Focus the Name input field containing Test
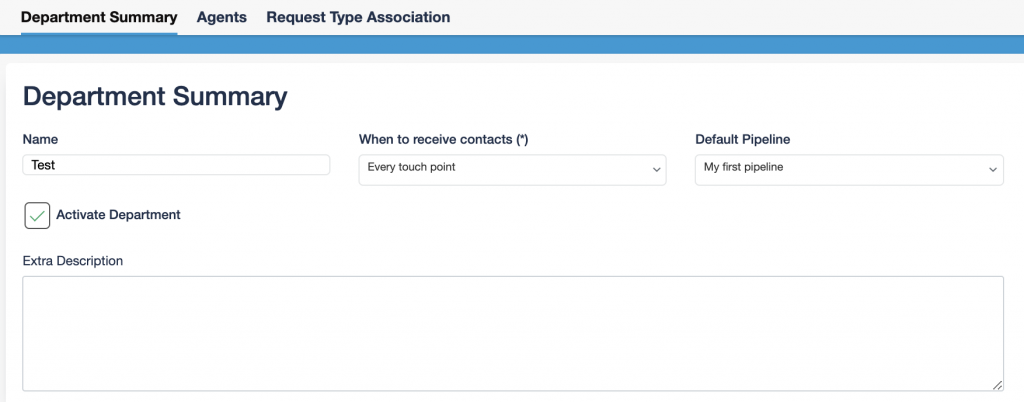Screen dimensions: 1024x402 (x=176, y=165)
